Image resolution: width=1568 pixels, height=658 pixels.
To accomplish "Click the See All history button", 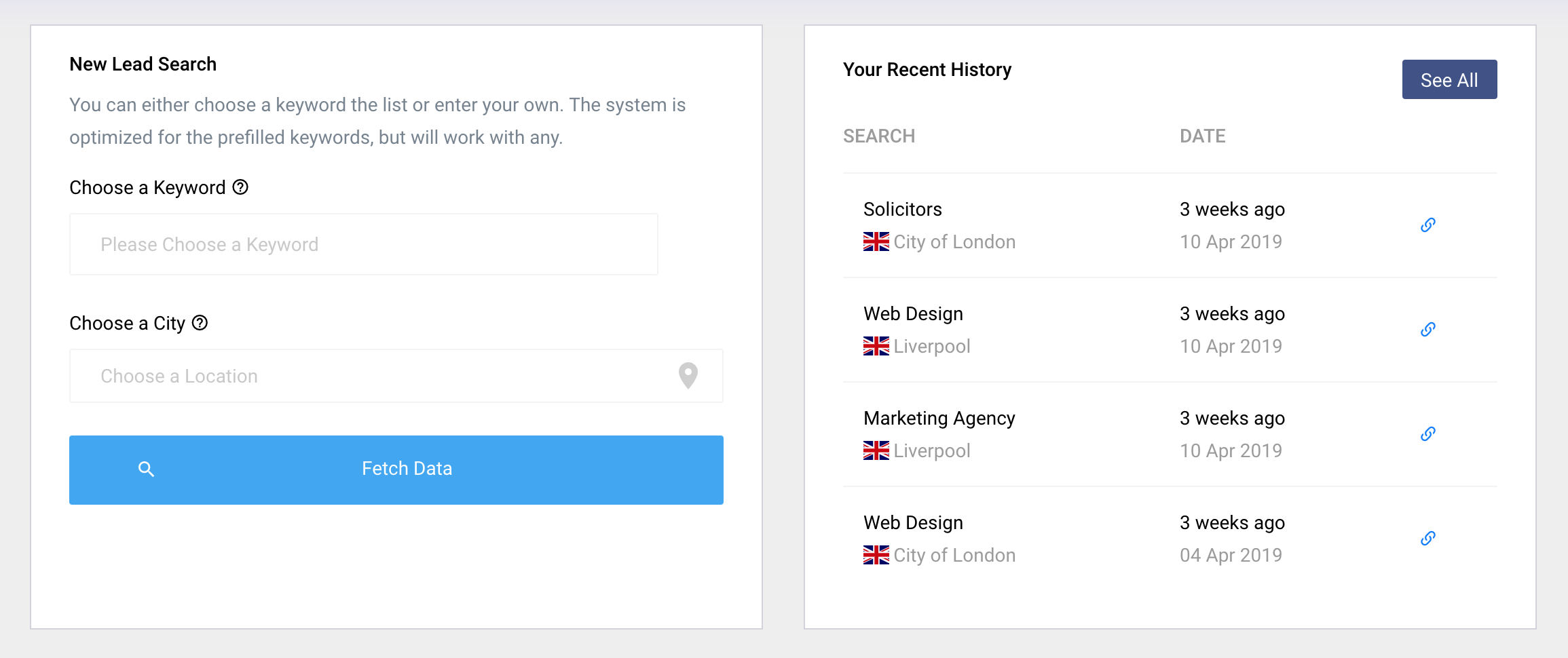I will [1449, 79].
